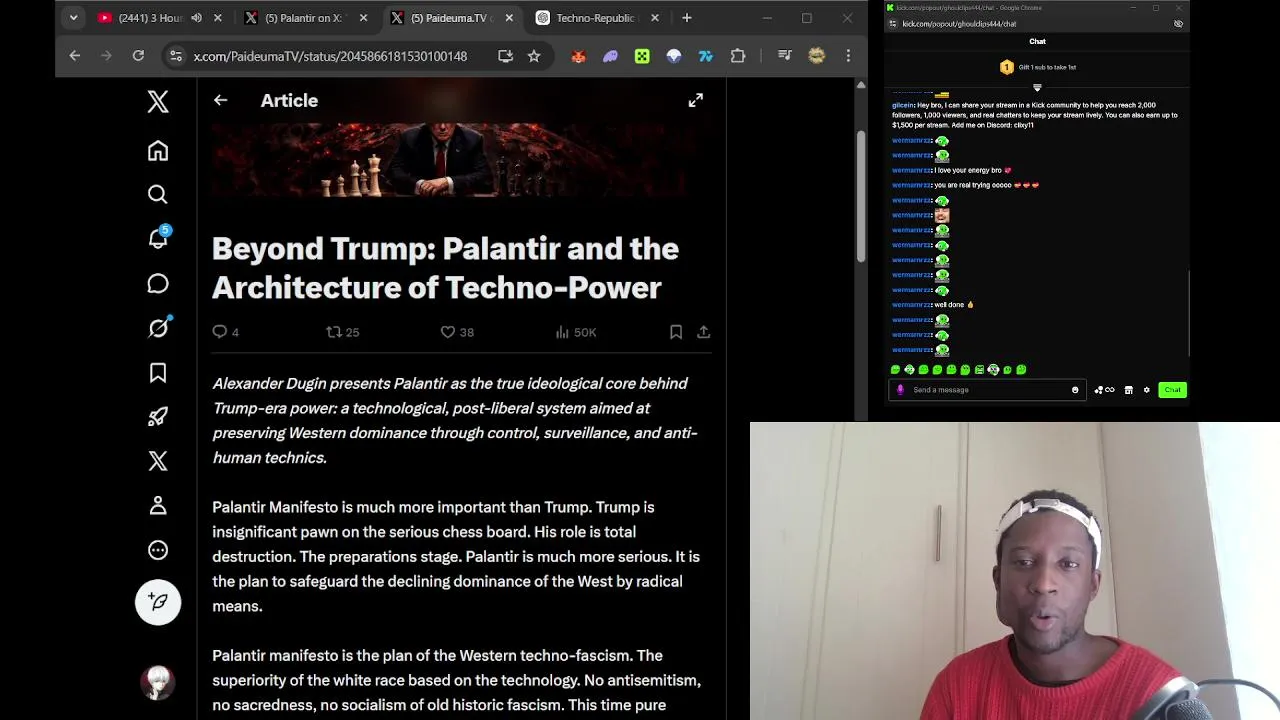
Task: Bookmark this page with the star
Action: [x=534, y=56]
